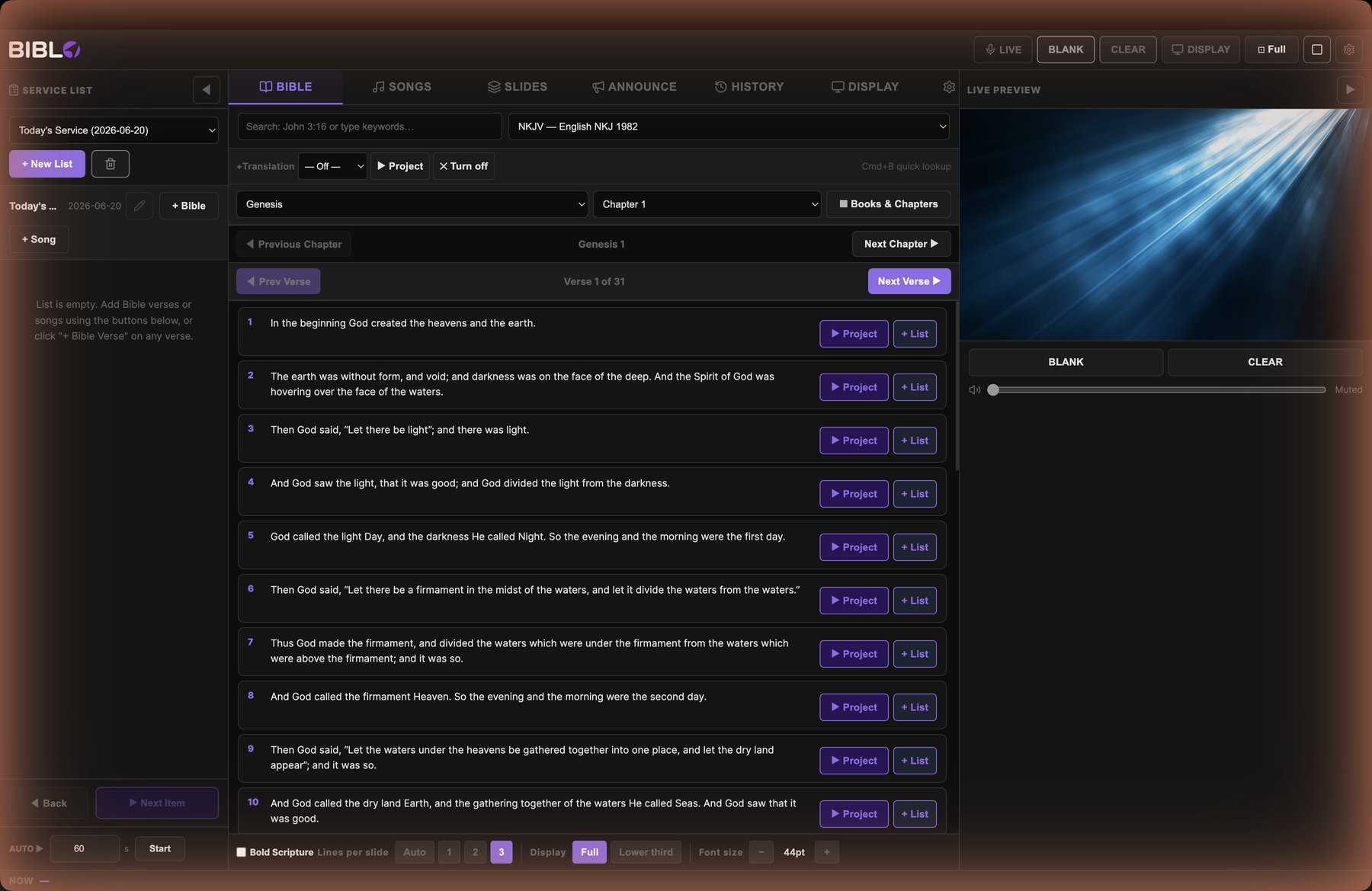Click the volume speaker icon
This screenshot has height=891, width=1372.
[974, 389]
